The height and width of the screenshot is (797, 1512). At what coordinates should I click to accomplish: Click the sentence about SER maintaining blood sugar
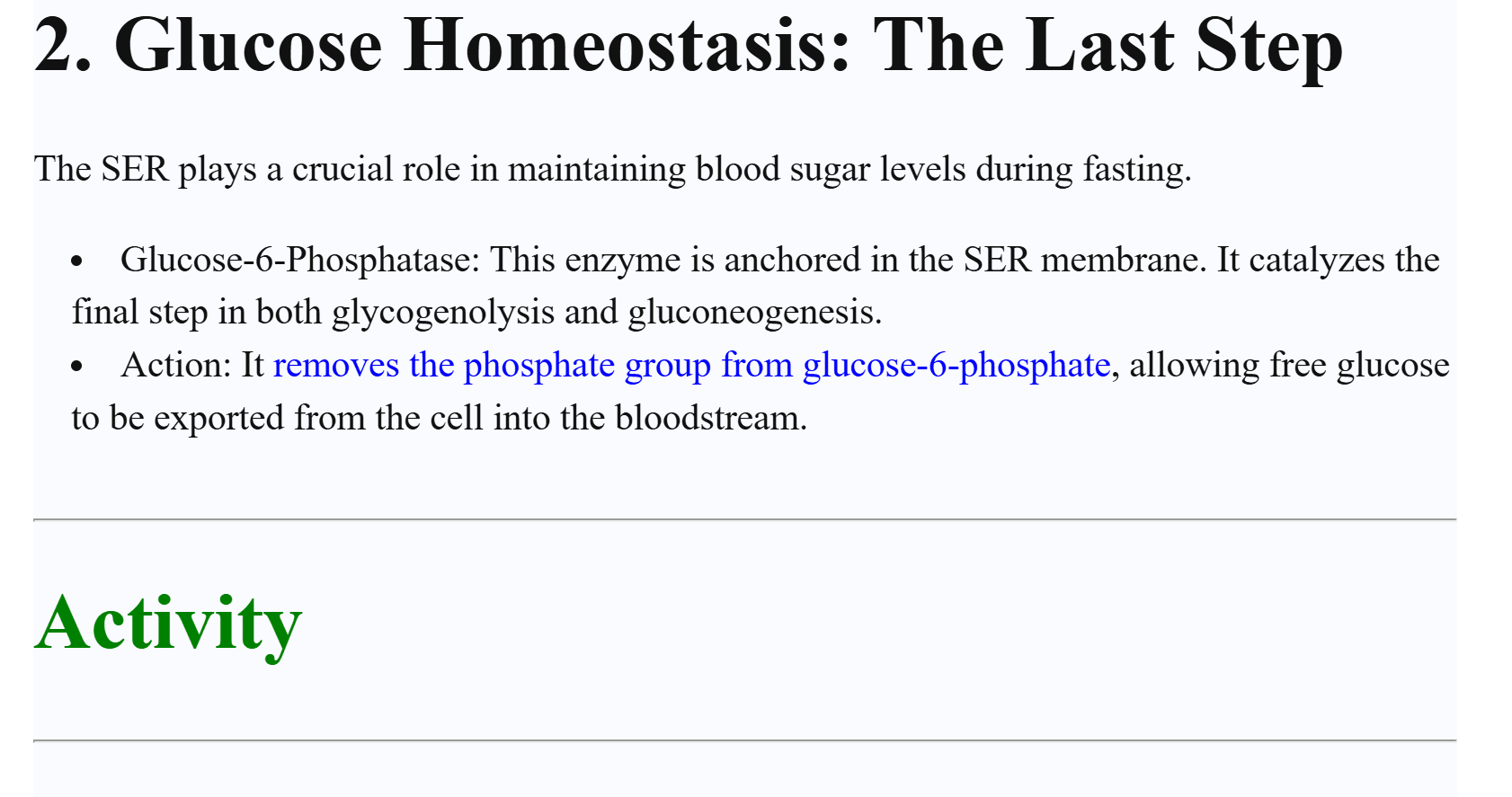(x=612, y=169)
